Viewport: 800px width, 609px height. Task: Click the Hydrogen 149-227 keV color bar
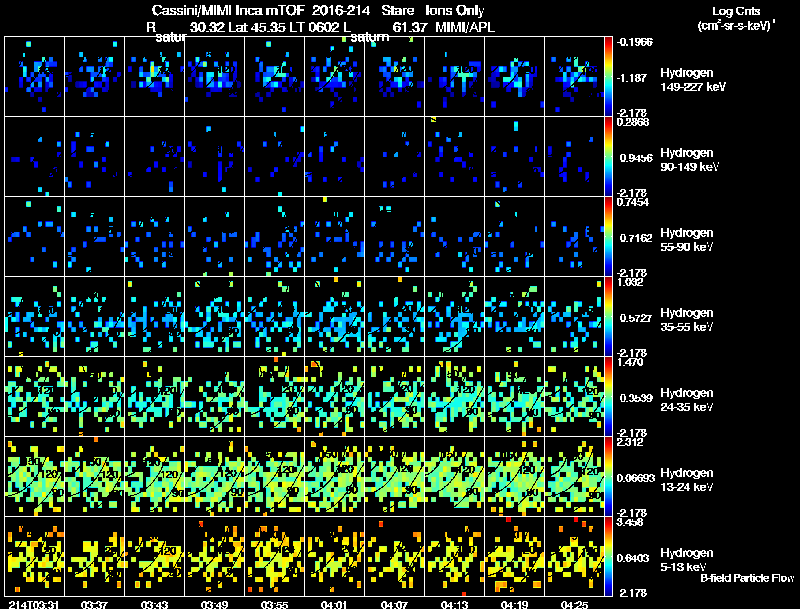click(608, 77)
